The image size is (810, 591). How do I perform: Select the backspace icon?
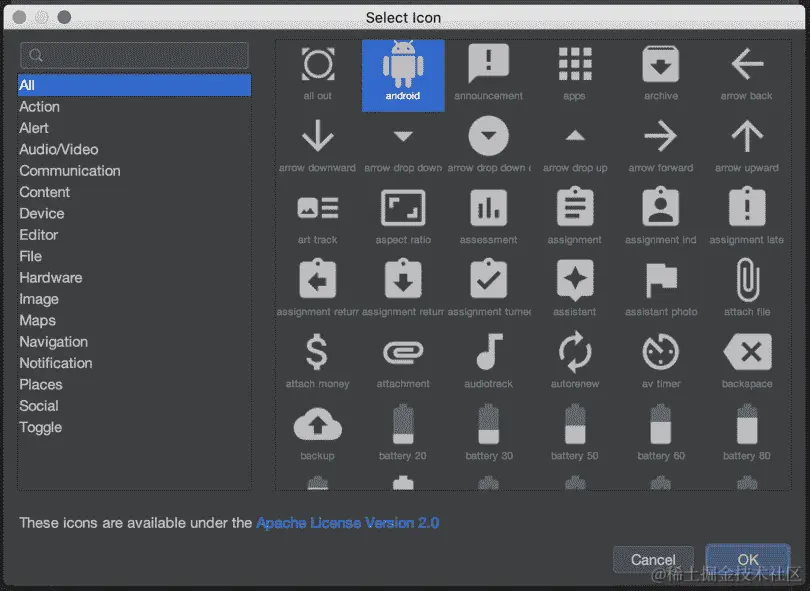tap(747, 362)
